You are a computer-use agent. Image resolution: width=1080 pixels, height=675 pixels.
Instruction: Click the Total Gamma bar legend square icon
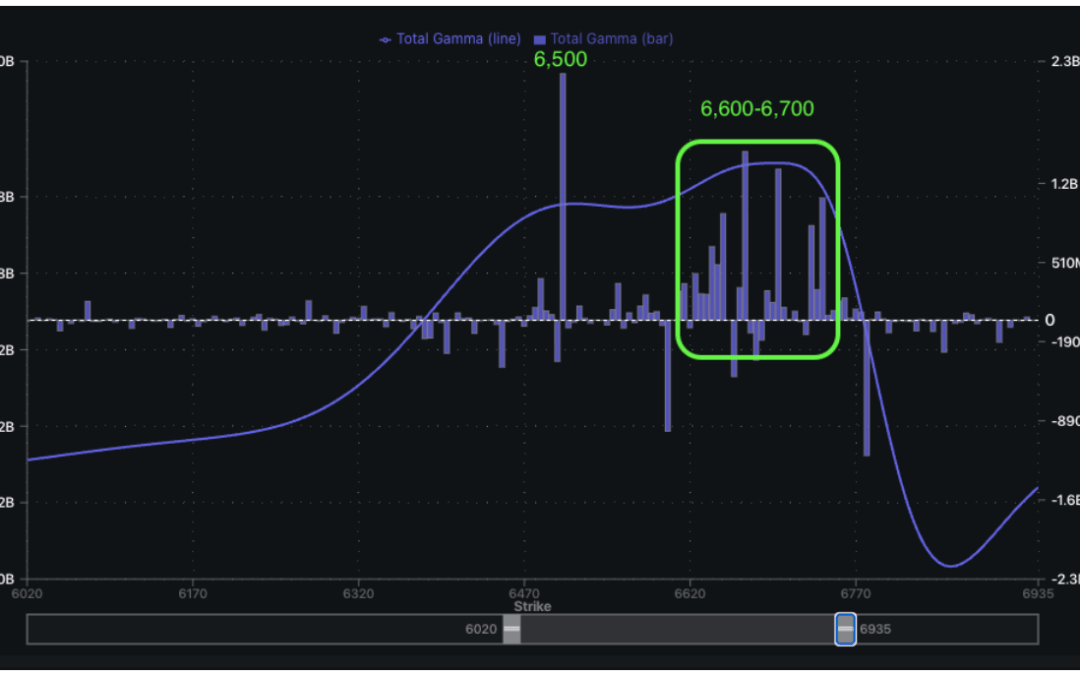pos(538,38)
